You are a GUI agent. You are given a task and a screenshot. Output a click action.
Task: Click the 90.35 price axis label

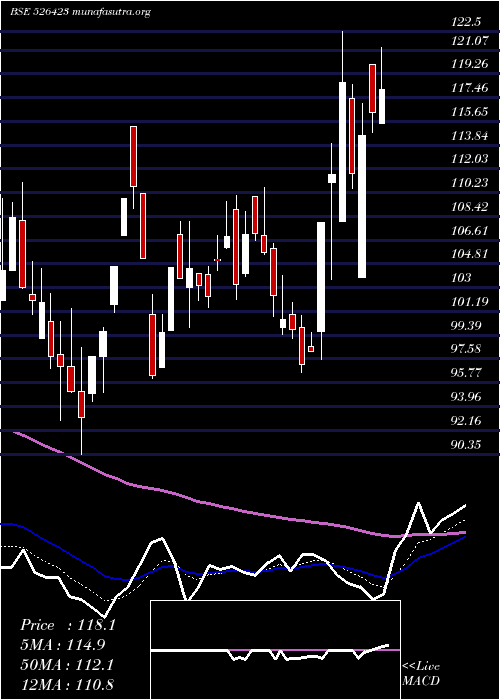coord(467,444)
